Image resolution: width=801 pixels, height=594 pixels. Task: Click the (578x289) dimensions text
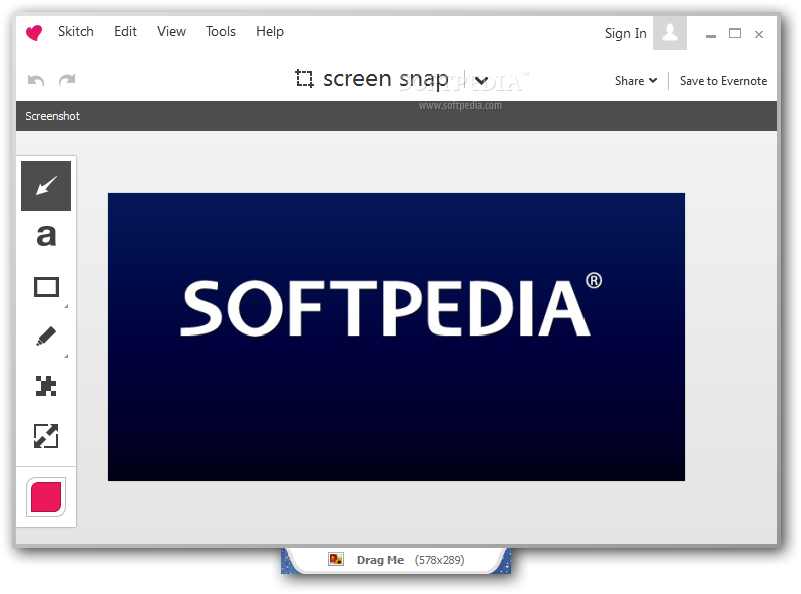tap(440, 560)
